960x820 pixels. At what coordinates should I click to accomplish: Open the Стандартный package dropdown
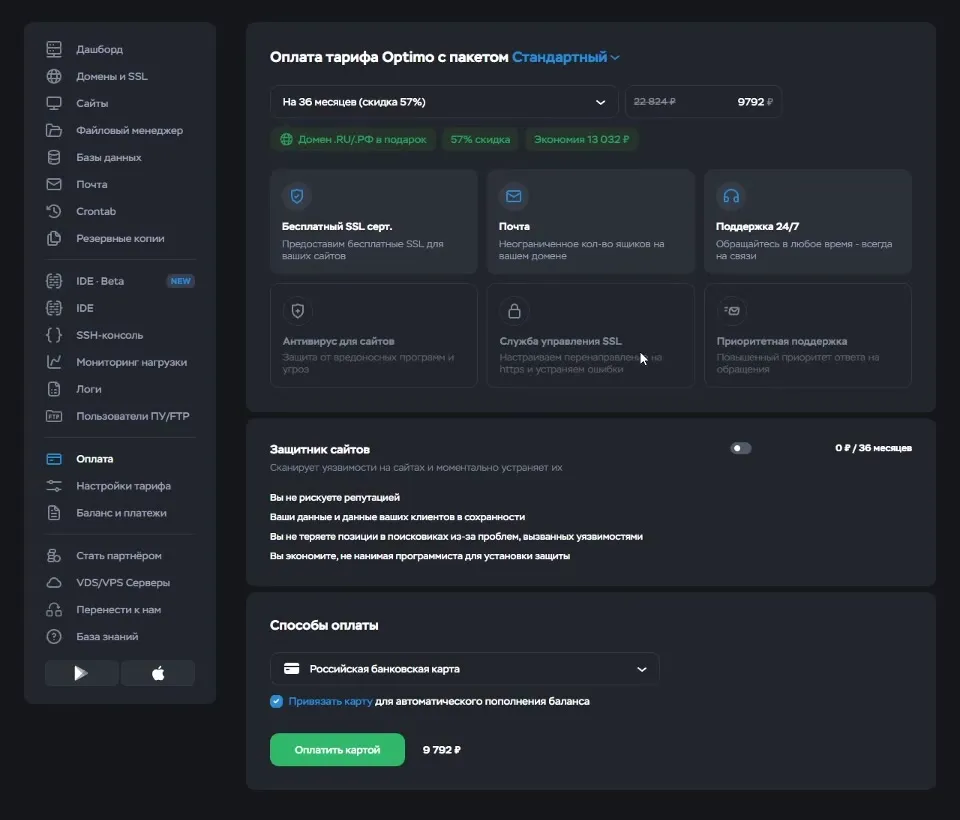pos(566,57)
